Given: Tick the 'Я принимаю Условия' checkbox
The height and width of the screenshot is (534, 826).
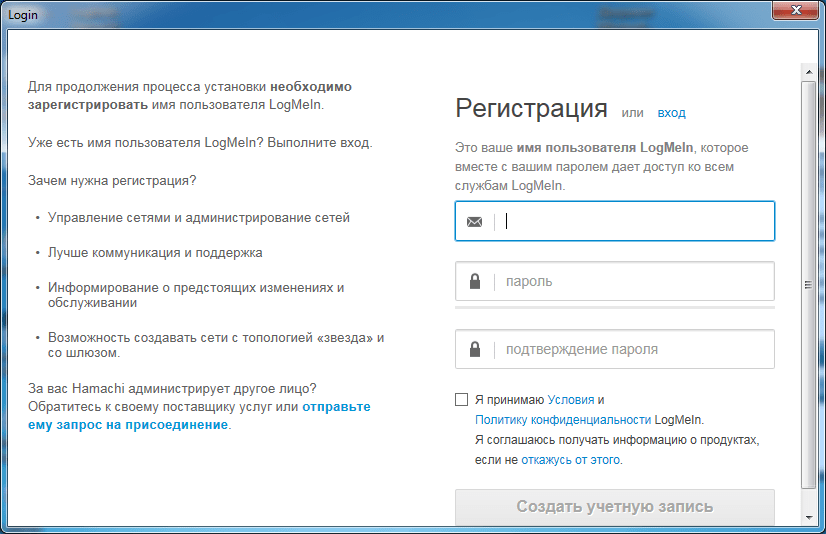Looking at the screenshot, I should (x=461, y=400).
